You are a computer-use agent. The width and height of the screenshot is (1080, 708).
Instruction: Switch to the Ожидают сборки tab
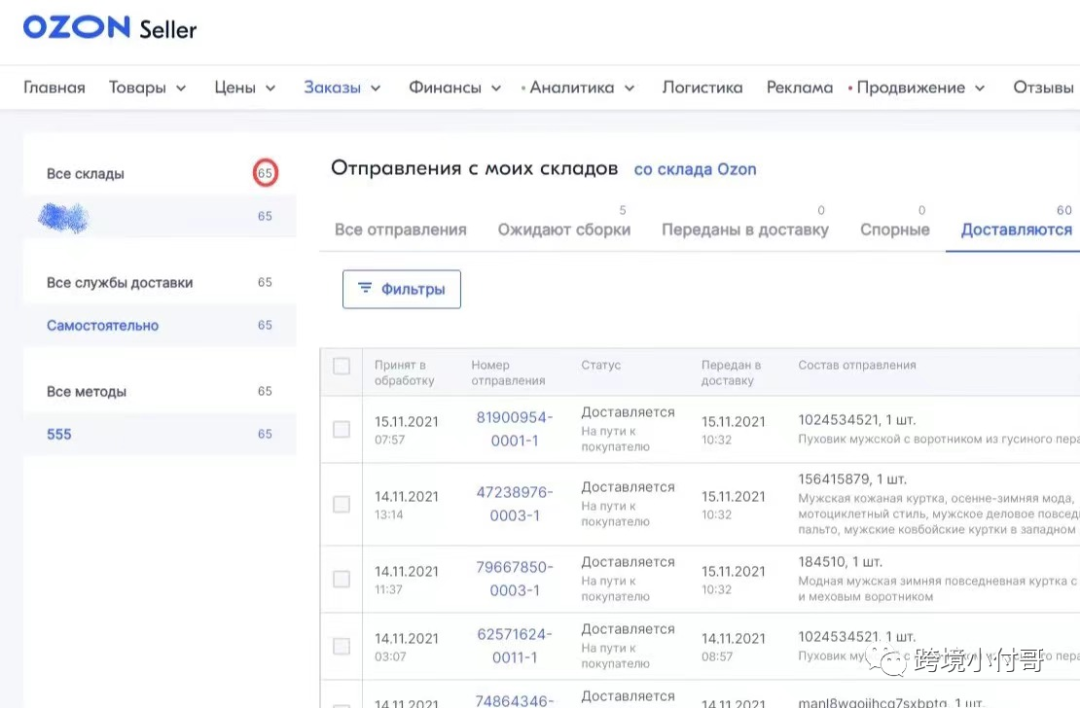(x=564, y=230)
